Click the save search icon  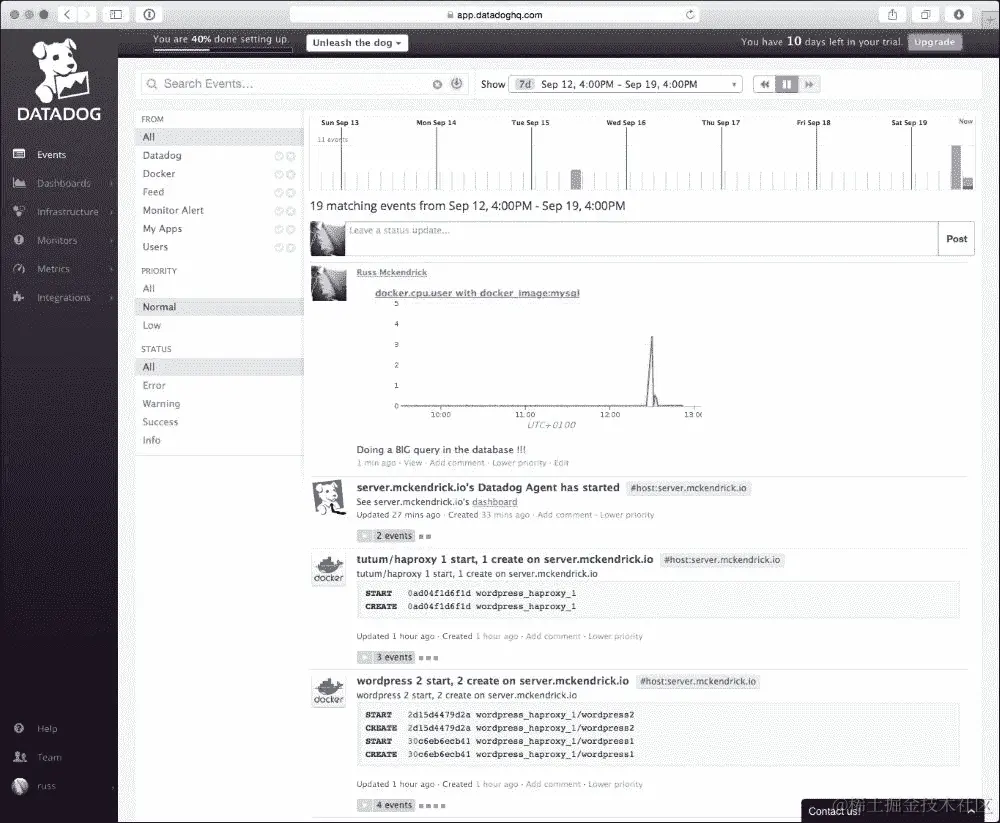coord(457,84)
